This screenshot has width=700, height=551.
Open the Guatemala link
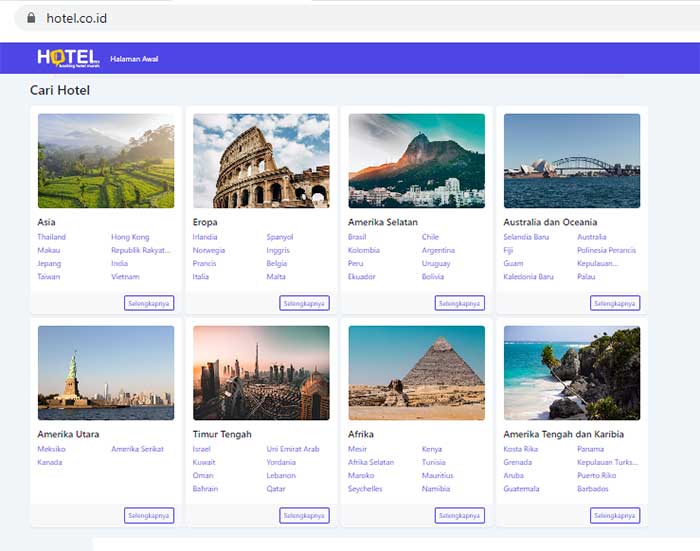pos(521,488)
